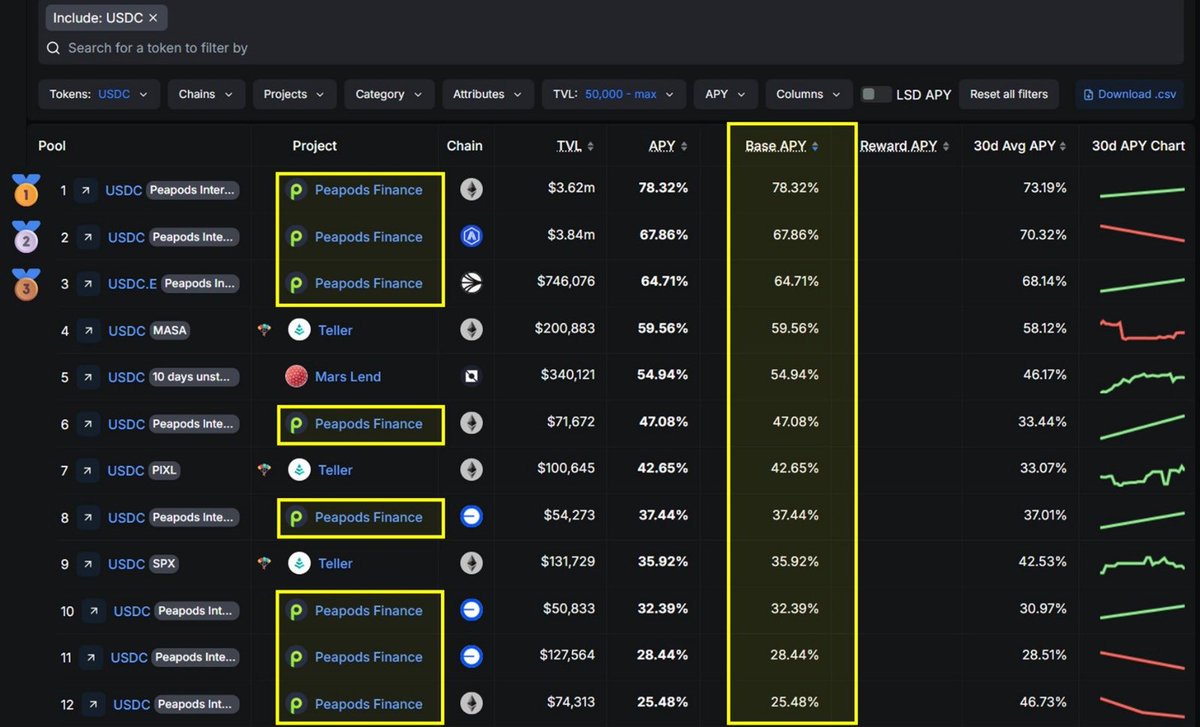Click Base chain icon in row 11
Image resolution: width=1200 pixels, height=727 pixels.
[471, 657]
